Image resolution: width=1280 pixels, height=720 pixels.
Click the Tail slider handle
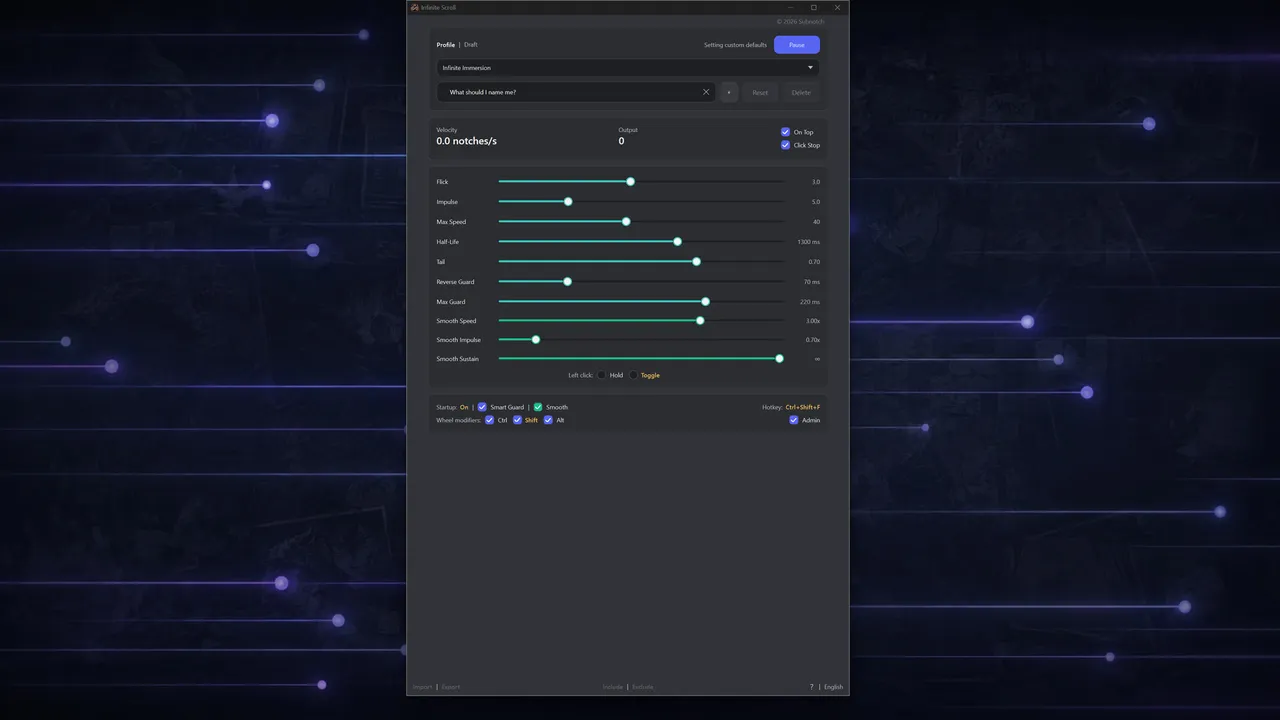(x=697, y=262)
